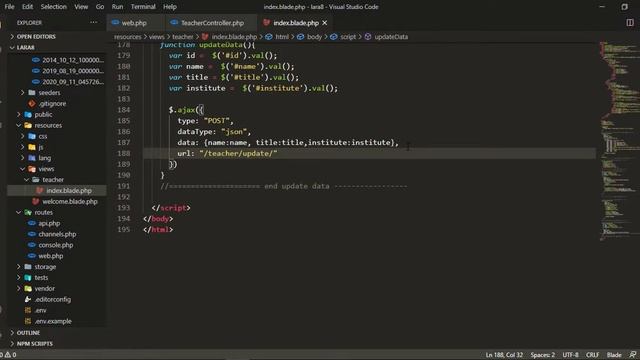Expand the css folder
The height and width of the screenshot is (360, 640).
(x=42, y=136)
